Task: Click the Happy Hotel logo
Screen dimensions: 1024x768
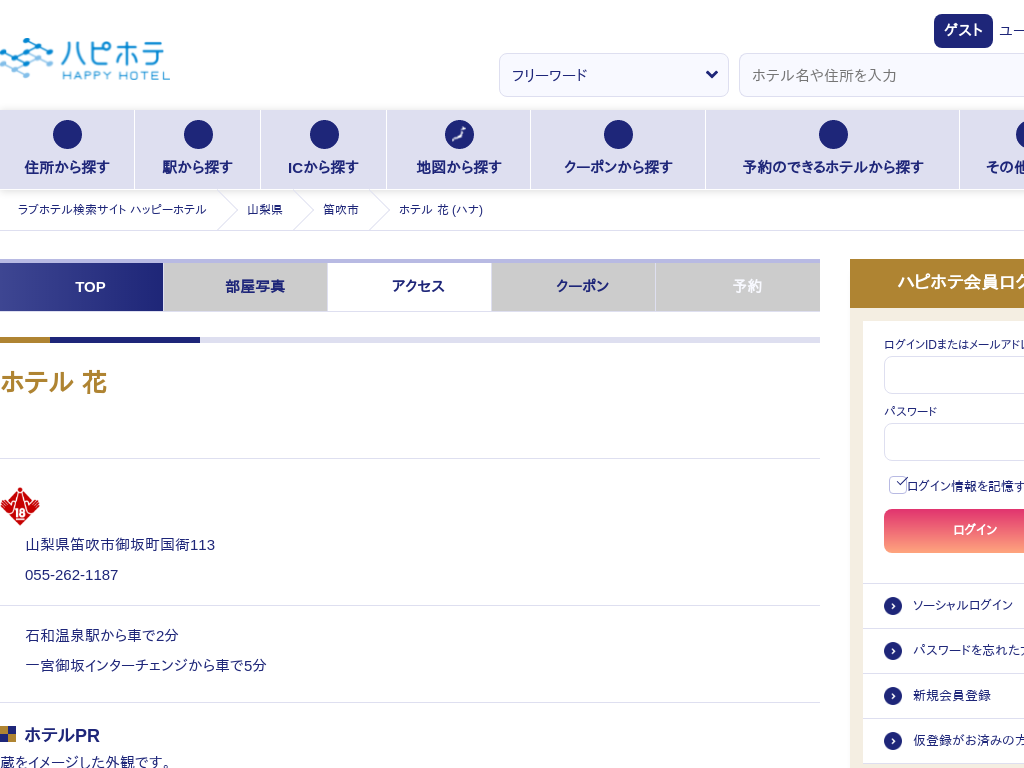Action: pyautogui.click(x=85, y=59)
